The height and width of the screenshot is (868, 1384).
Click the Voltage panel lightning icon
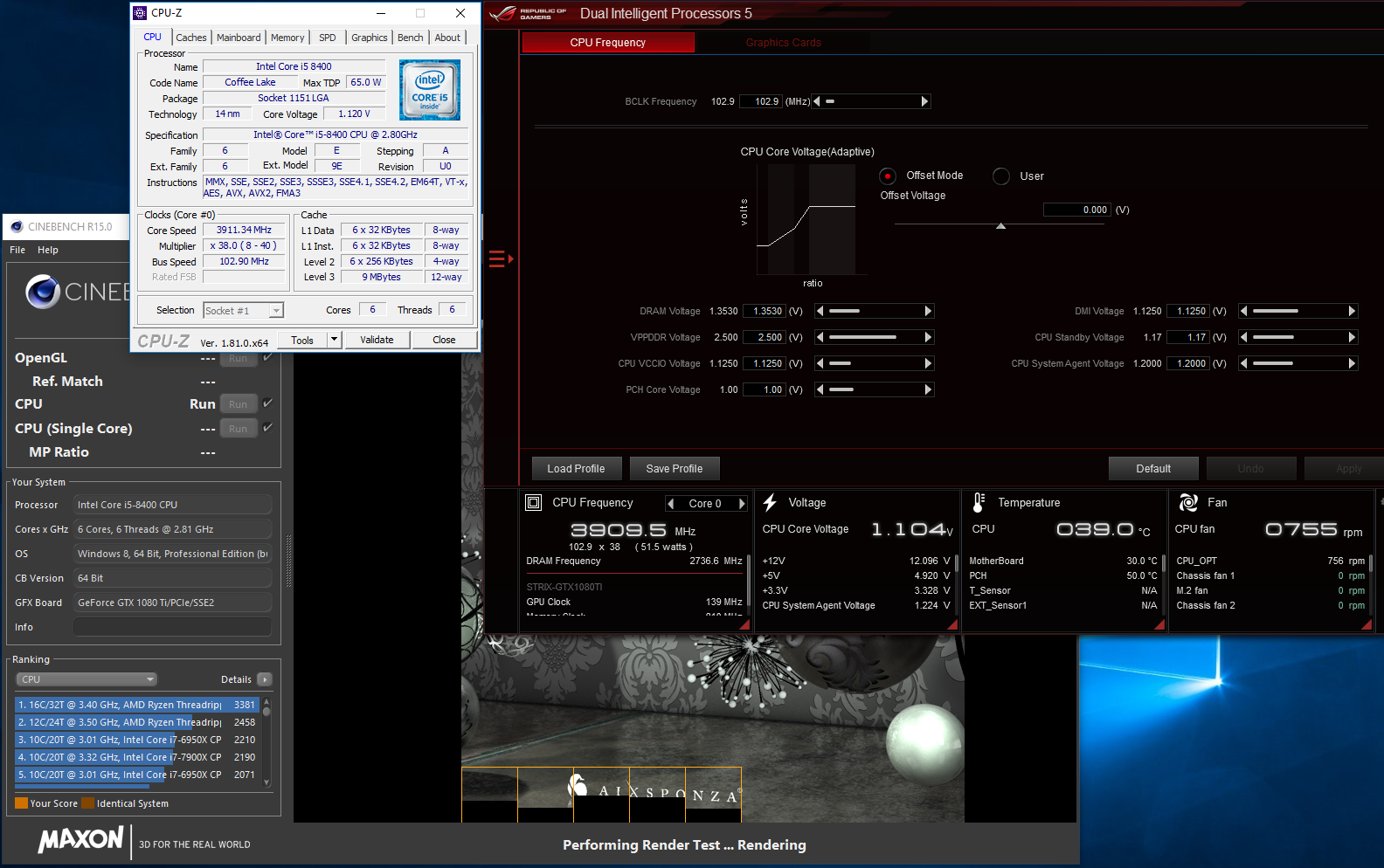(x=770, y=502)
